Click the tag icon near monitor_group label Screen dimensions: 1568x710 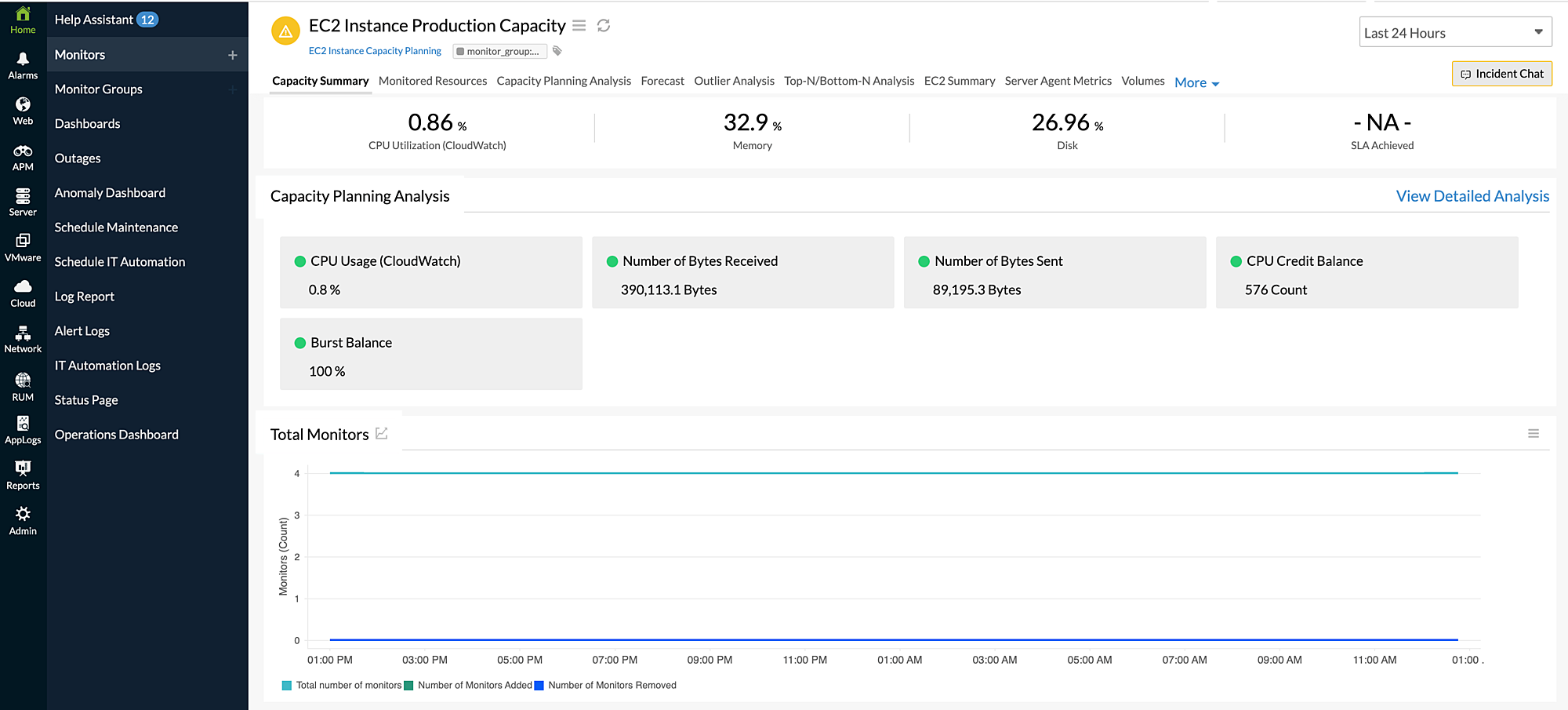tap(557, 50)
